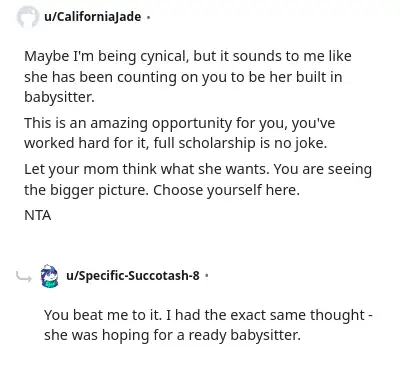Visit the u/CaliforniaJade profile link

point(93,16)
